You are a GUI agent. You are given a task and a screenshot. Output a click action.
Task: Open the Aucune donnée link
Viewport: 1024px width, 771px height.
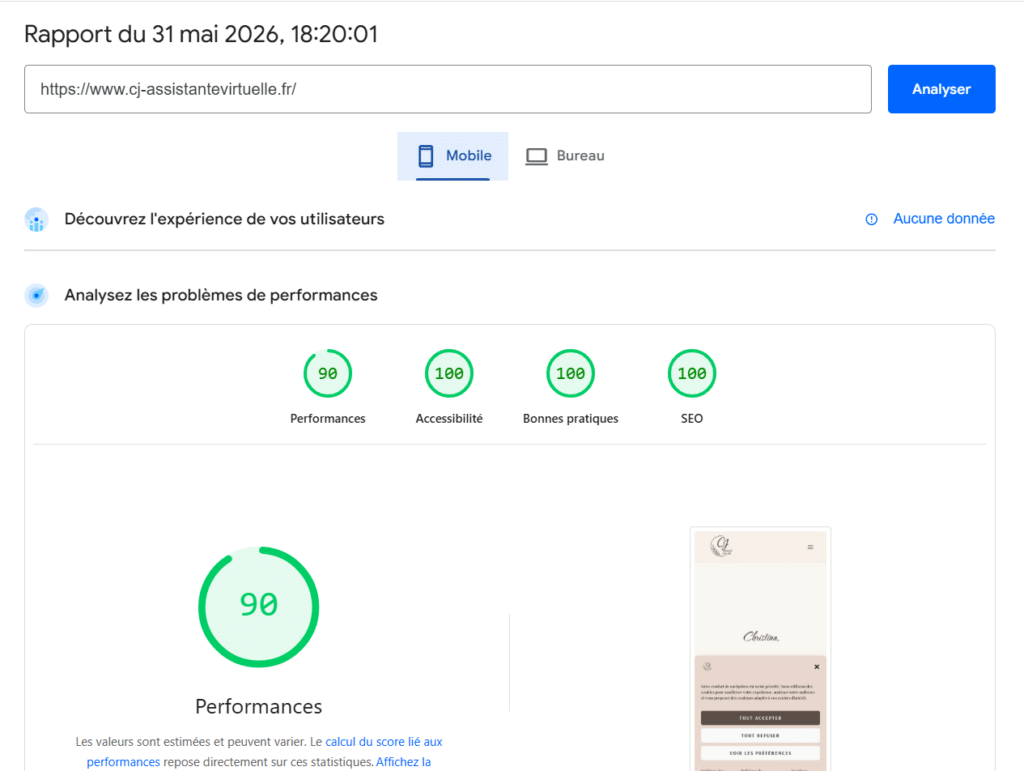tap(944, 219)
